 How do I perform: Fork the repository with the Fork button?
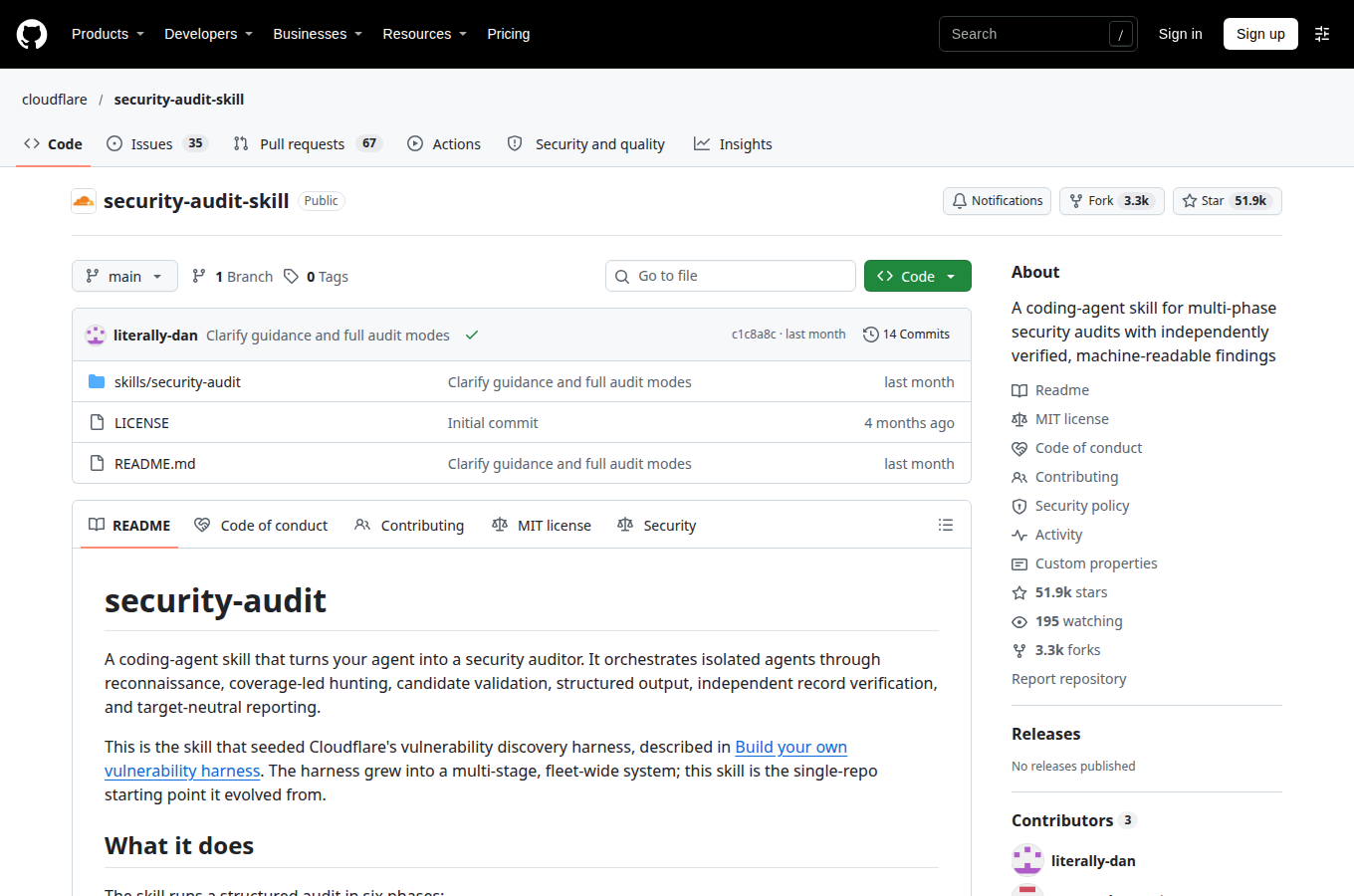pyautogui.click(x=1111, y=201)
